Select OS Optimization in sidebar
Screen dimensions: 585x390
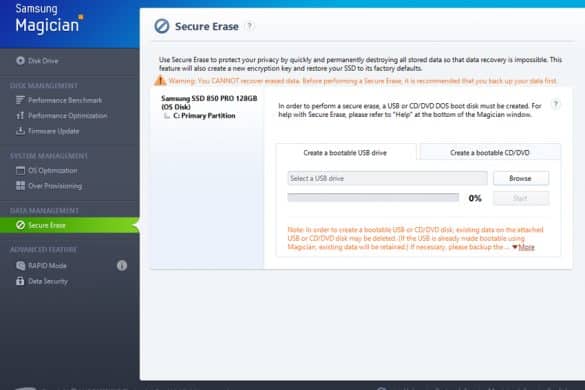tap(53, 171)
